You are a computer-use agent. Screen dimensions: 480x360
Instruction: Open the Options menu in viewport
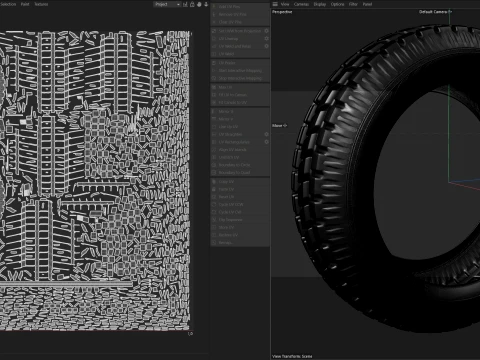click(x=337, y=4)
